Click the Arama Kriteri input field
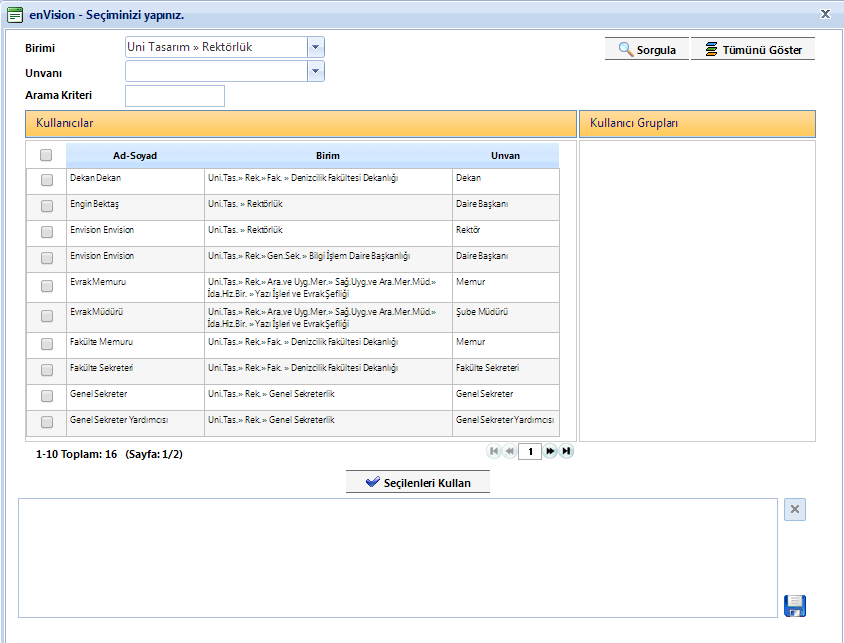This screenshot has height=643, width=844. point(175,96)
